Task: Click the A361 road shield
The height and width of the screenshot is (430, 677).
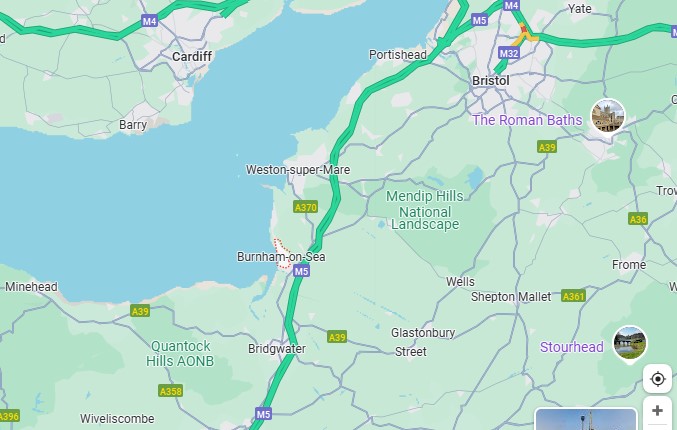Action: coord(573,296)
